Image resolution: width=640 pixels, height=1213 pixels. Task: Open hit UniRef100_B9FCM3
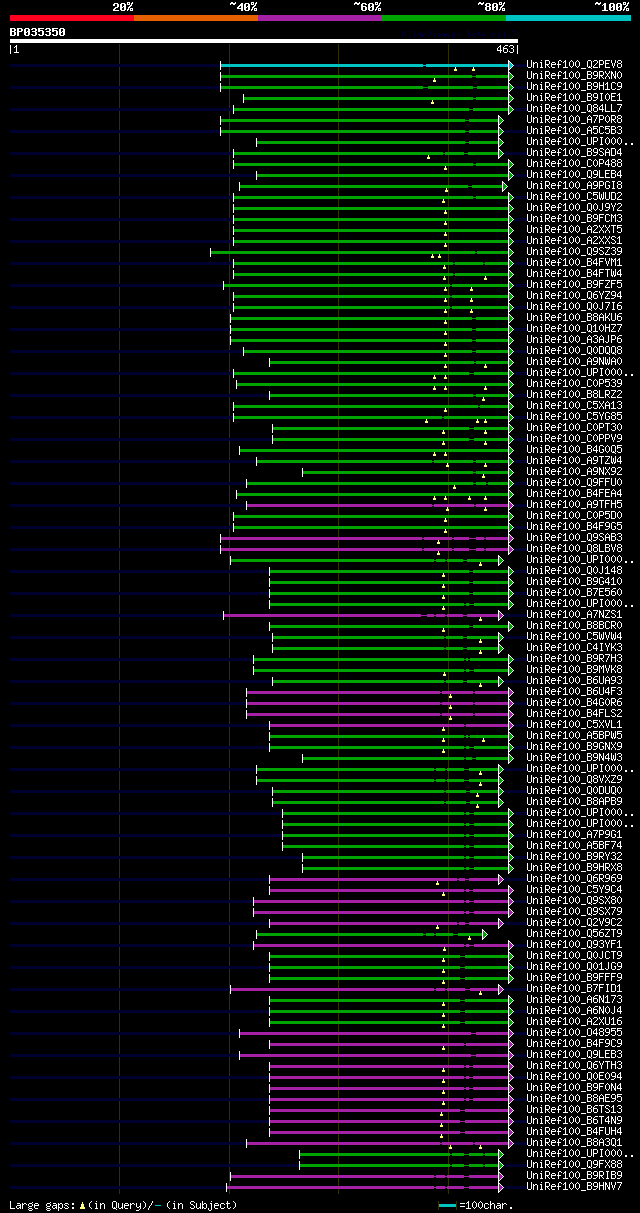tap(574, 219)
